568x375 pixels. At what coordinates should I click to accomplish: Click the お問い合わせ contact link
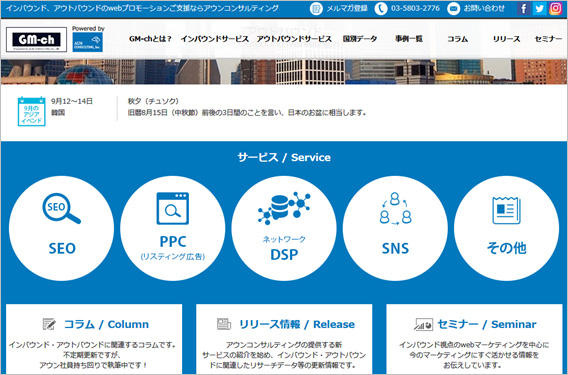click(x=476, y=8)
